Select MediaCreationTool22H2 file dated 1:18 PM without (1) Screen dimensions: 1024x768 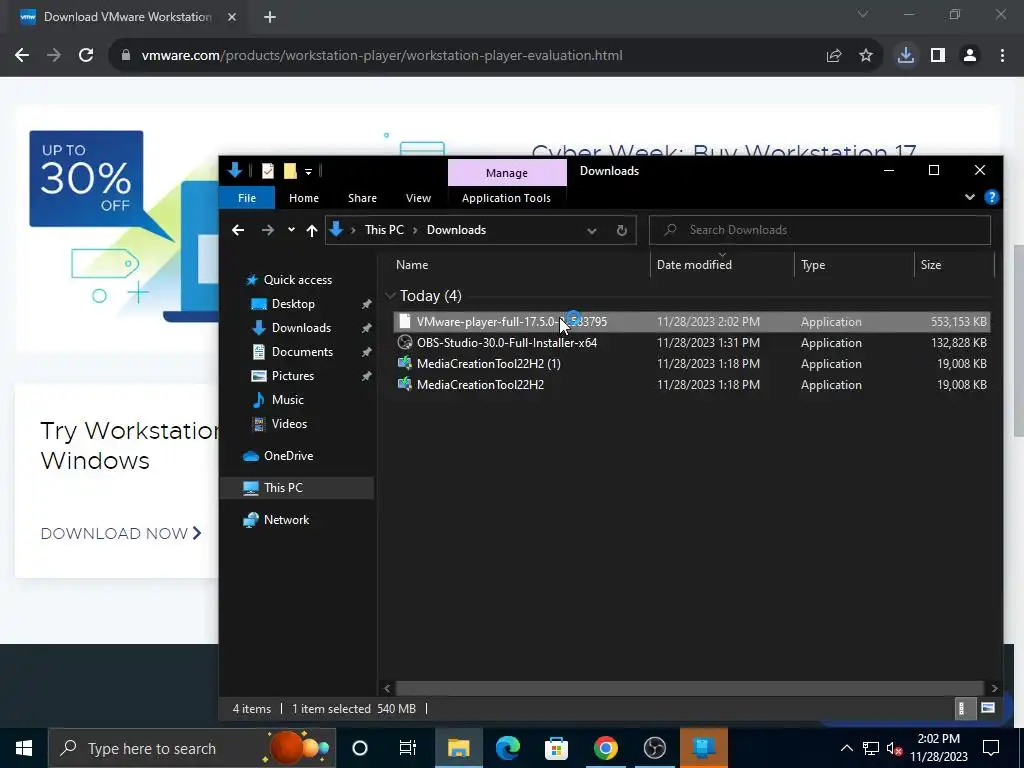pyautogui.click(x=692, y=385)
